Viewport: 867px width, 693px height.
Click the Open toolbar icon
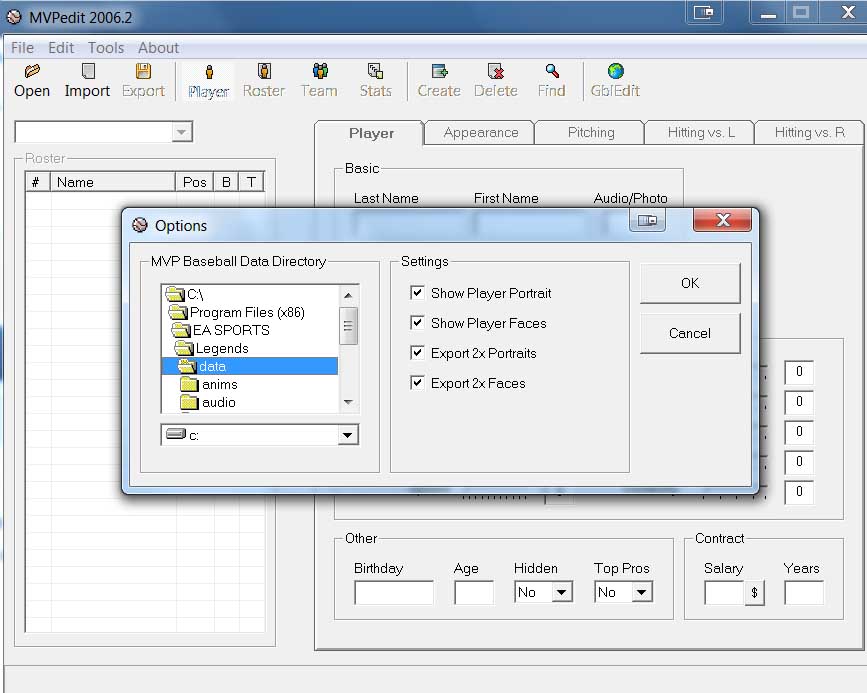point(32,71)
